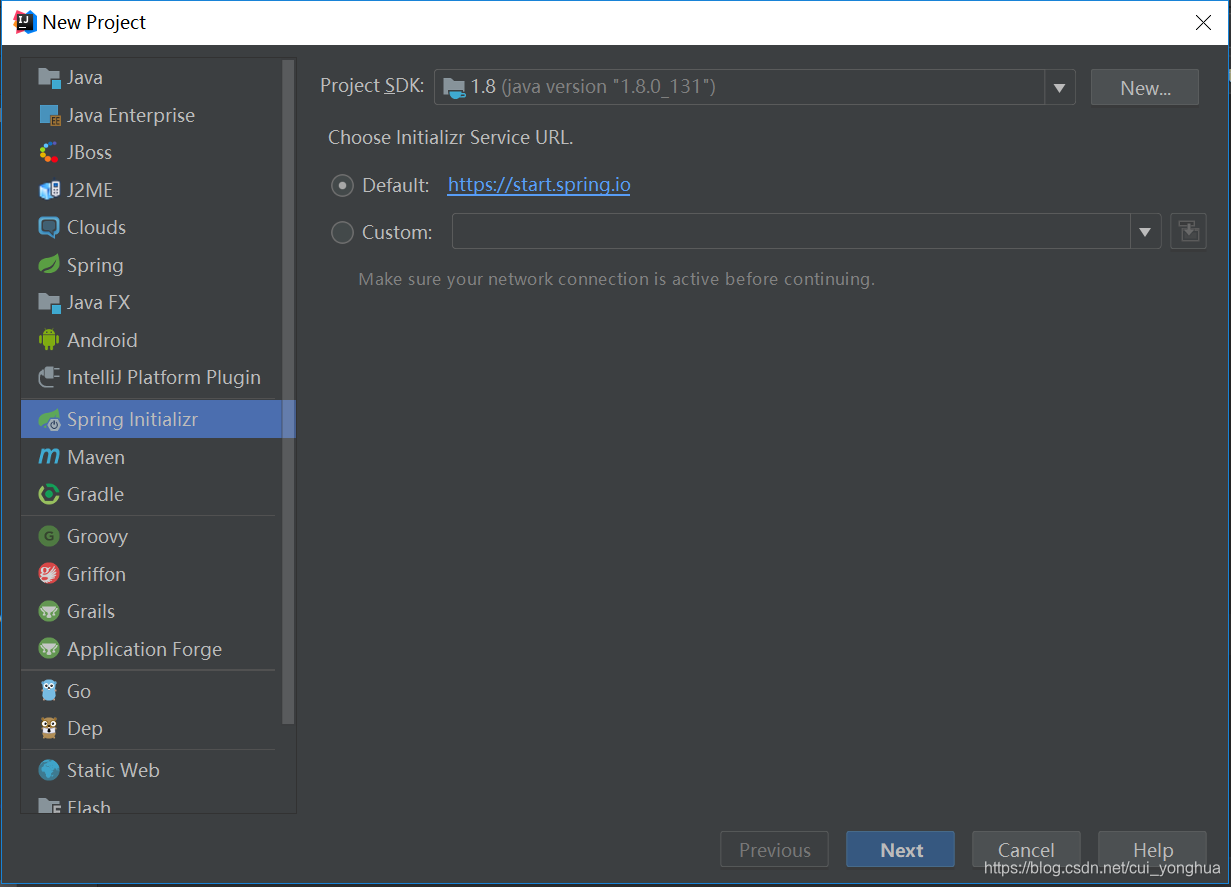Click the Application Forge icon
Viewport: 1231px width, 887px height.
pos(49,649)
